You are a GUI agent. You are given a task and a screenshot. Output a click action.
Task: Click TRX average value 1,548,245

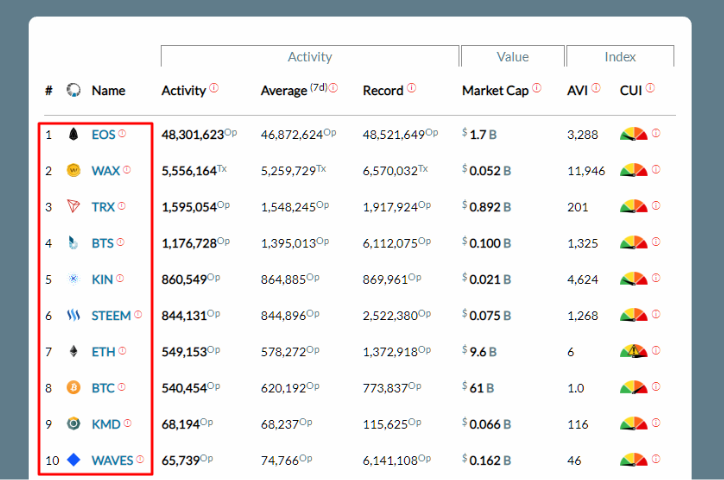pyautogui.click(x=289, y=207)
